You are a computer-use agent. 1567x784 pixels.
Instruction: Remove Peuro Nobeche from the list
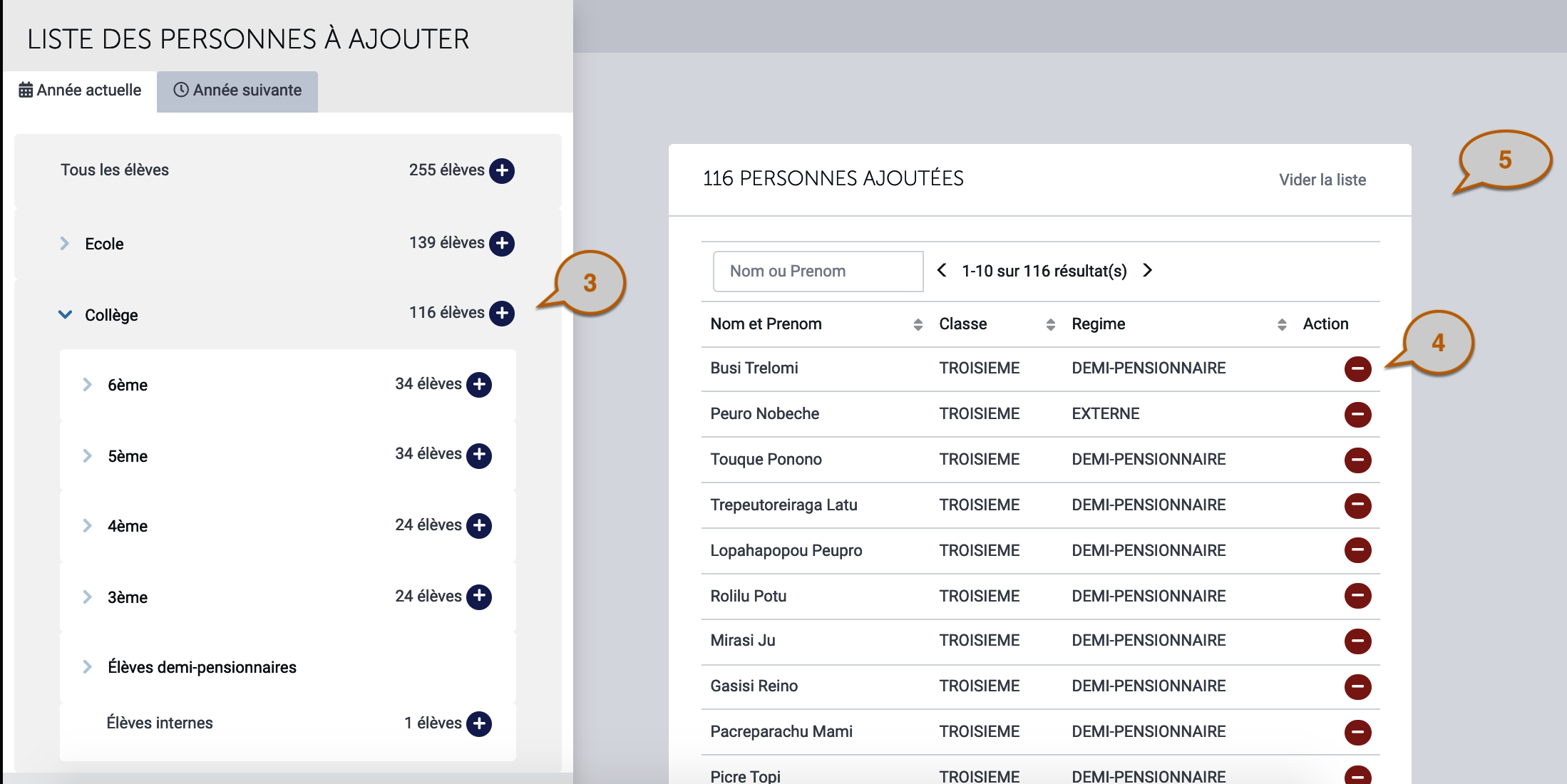pos(1357,414)
